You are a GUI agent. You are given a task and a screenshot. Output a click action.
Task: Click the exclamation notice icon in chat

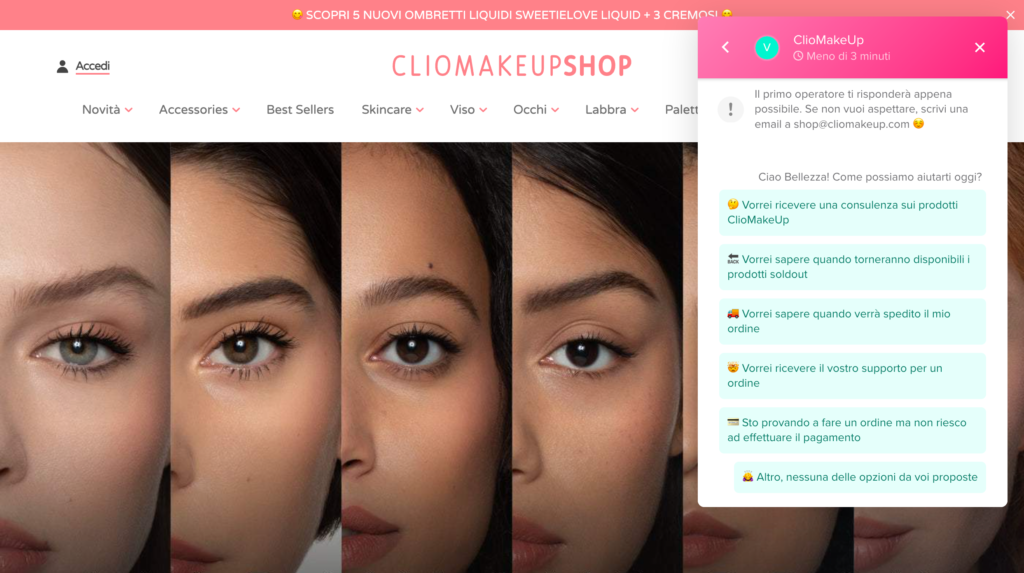click(x=730, y=109)
